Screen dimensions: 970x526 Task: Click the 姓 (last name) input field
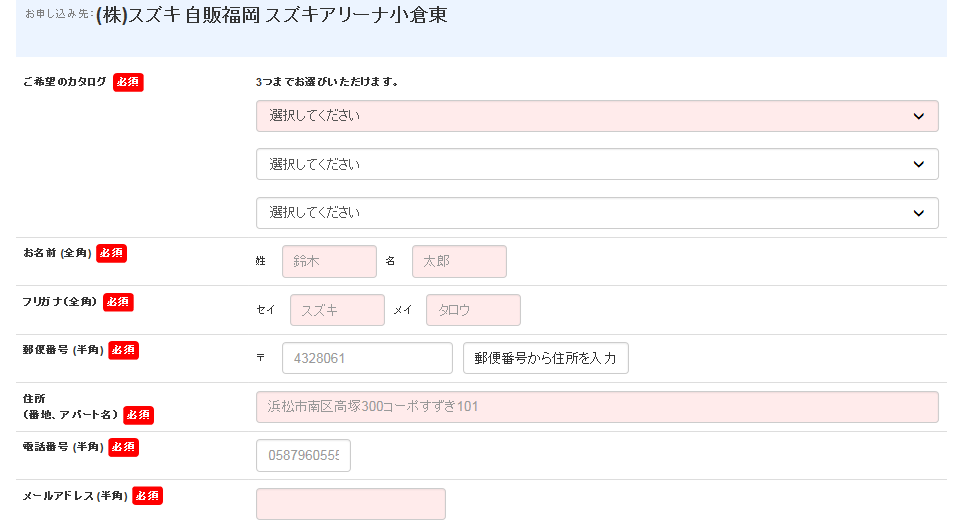point(329,262)
